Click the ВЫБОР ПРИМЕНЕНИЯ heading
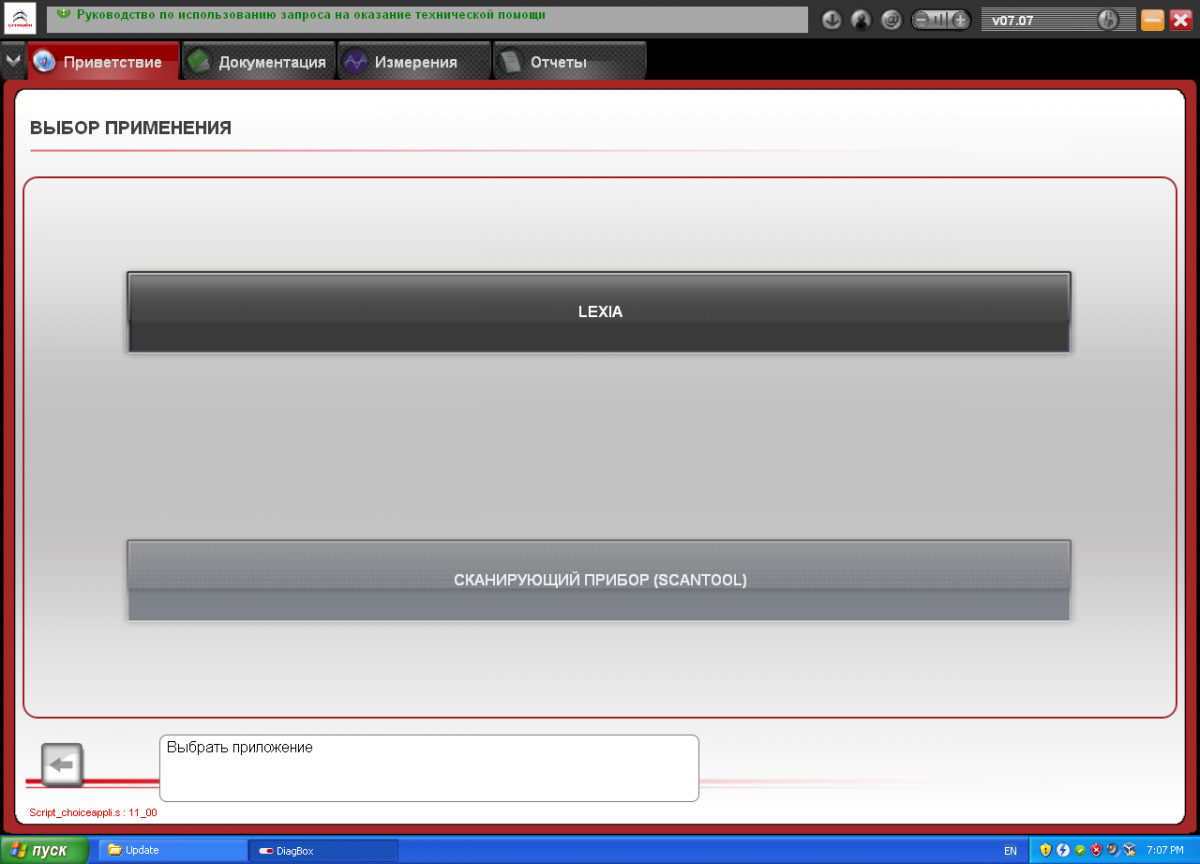 pyautogui.click(x=131, y=128)
